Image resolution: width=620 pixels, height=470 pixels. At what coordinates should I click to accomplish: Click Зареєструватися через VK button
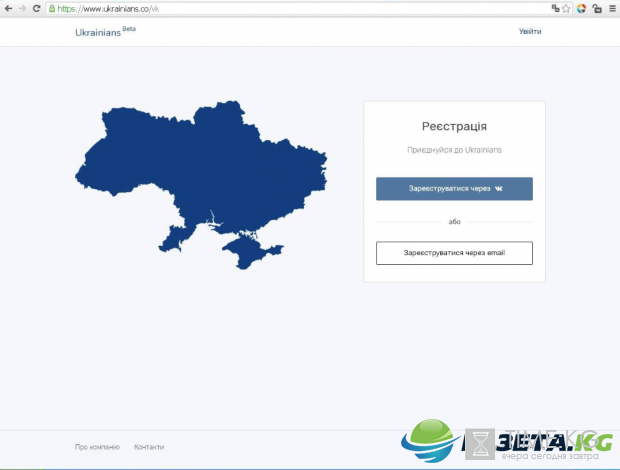coord(454,189)
